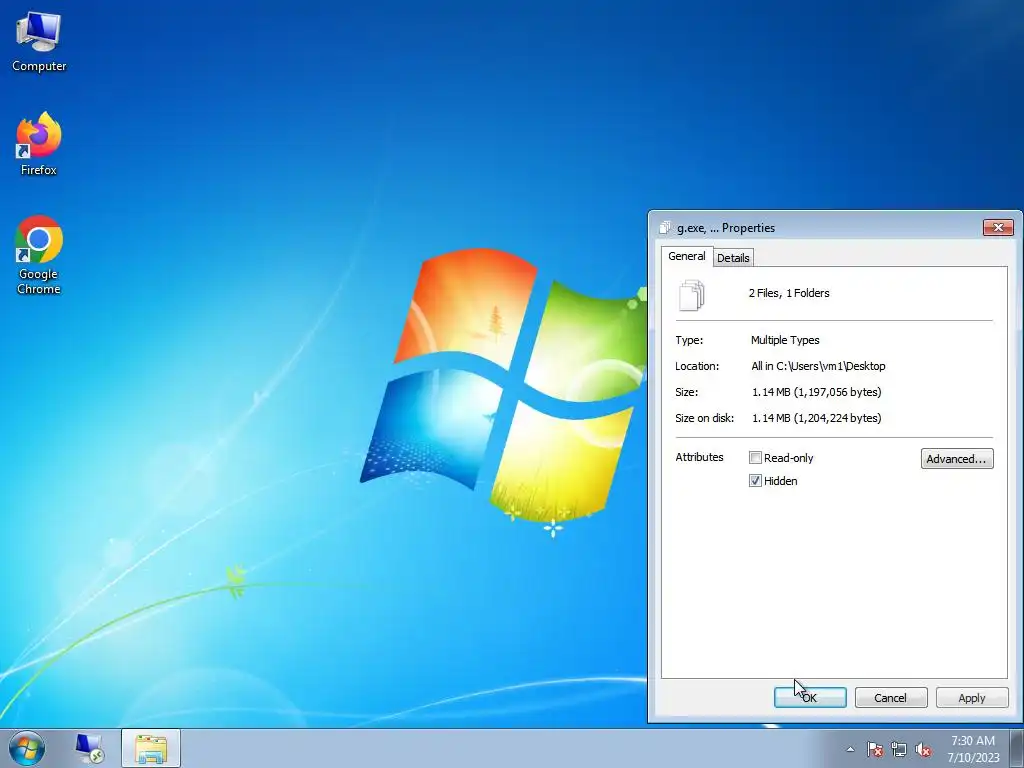Image resolution: width=1024 pixels, height=768 pixels.
Task: Click size '1.14 MB (1,197,056 bytes)'
Action: [816, 392]
